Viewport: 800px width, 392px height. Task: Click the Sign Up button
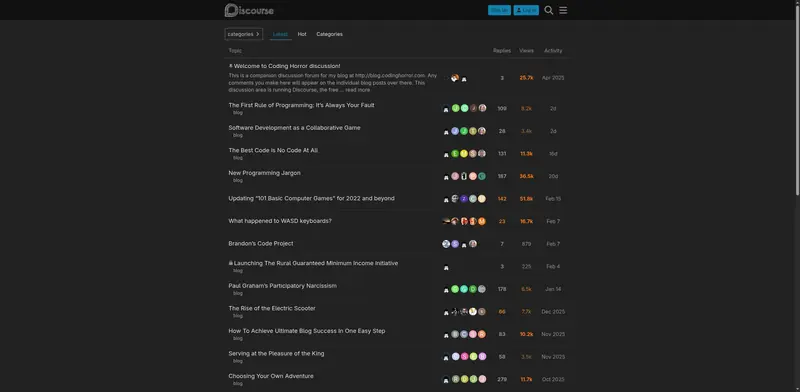coord(499,10)
